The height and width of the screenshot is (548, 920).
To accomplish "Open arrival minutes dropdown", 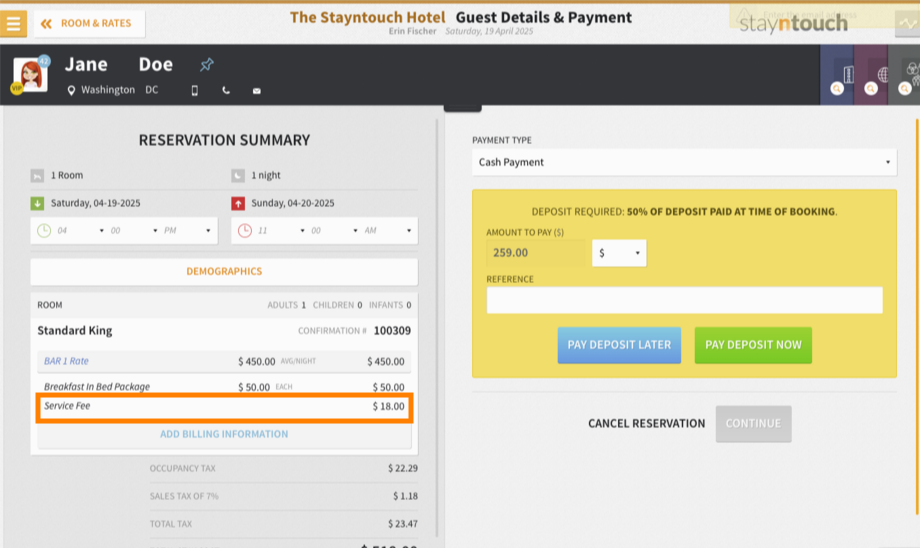I will (x=134, y=231).
